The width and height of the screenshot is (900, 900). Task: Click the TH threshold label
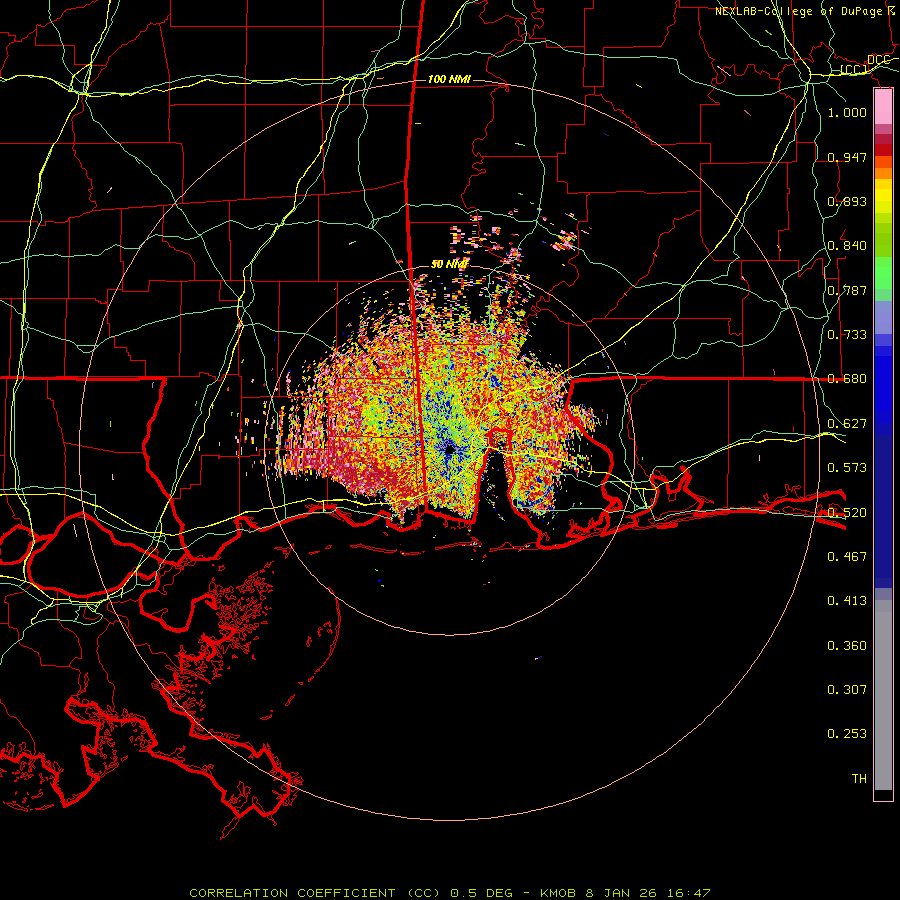click(859, 779)
